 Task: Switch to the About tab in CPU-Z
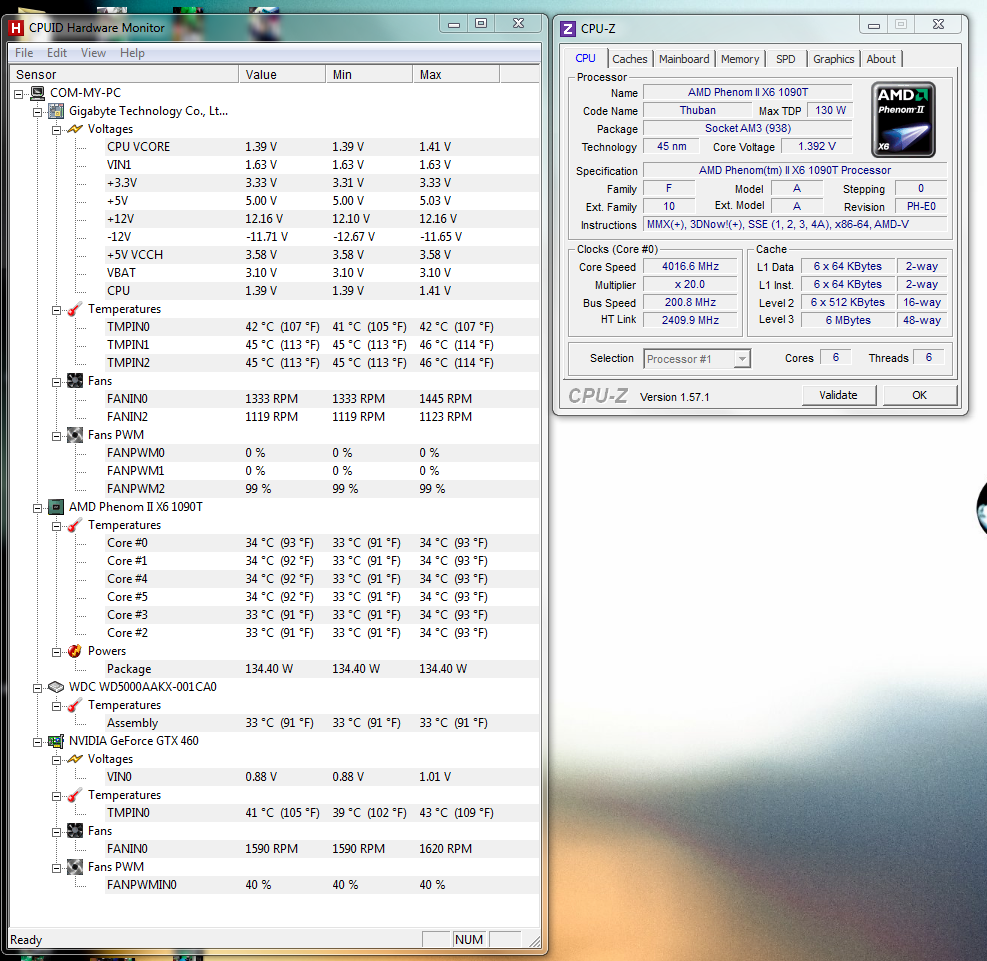pos(881,59)
